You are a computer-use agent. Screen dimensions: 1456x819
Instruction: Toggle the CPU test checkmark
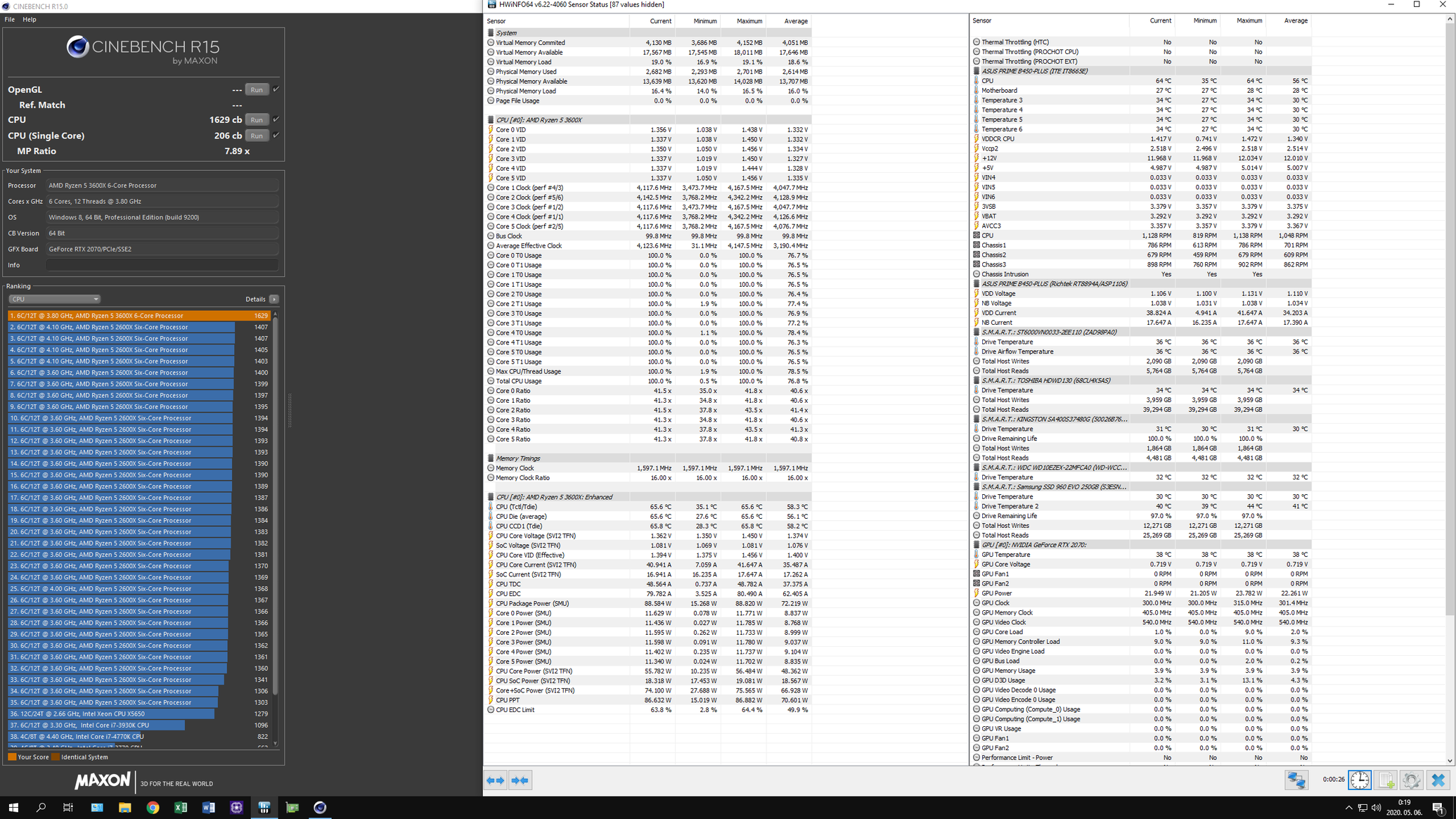tap(276, 120)
